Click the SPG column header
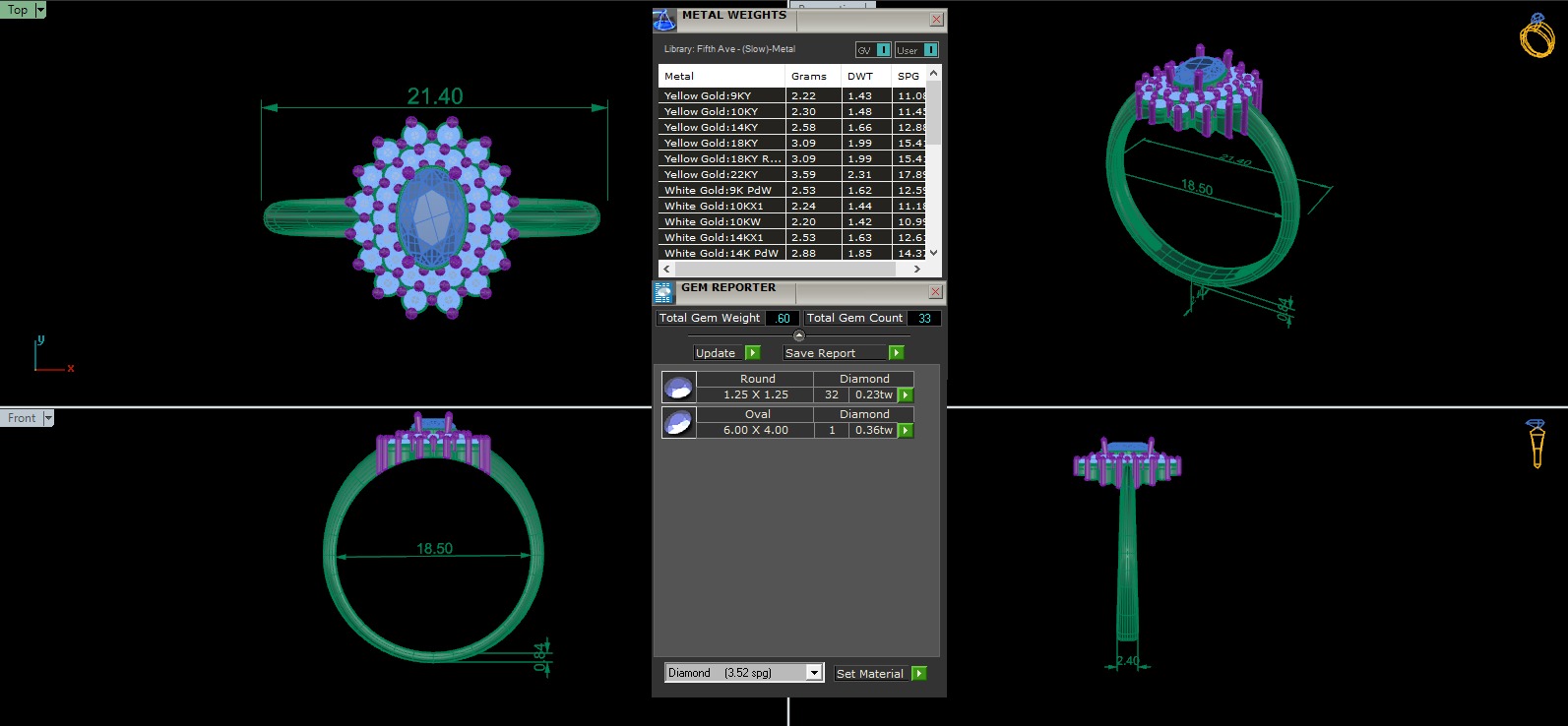This screenshot has width=1568, height=726. click(x=909, y=76)
